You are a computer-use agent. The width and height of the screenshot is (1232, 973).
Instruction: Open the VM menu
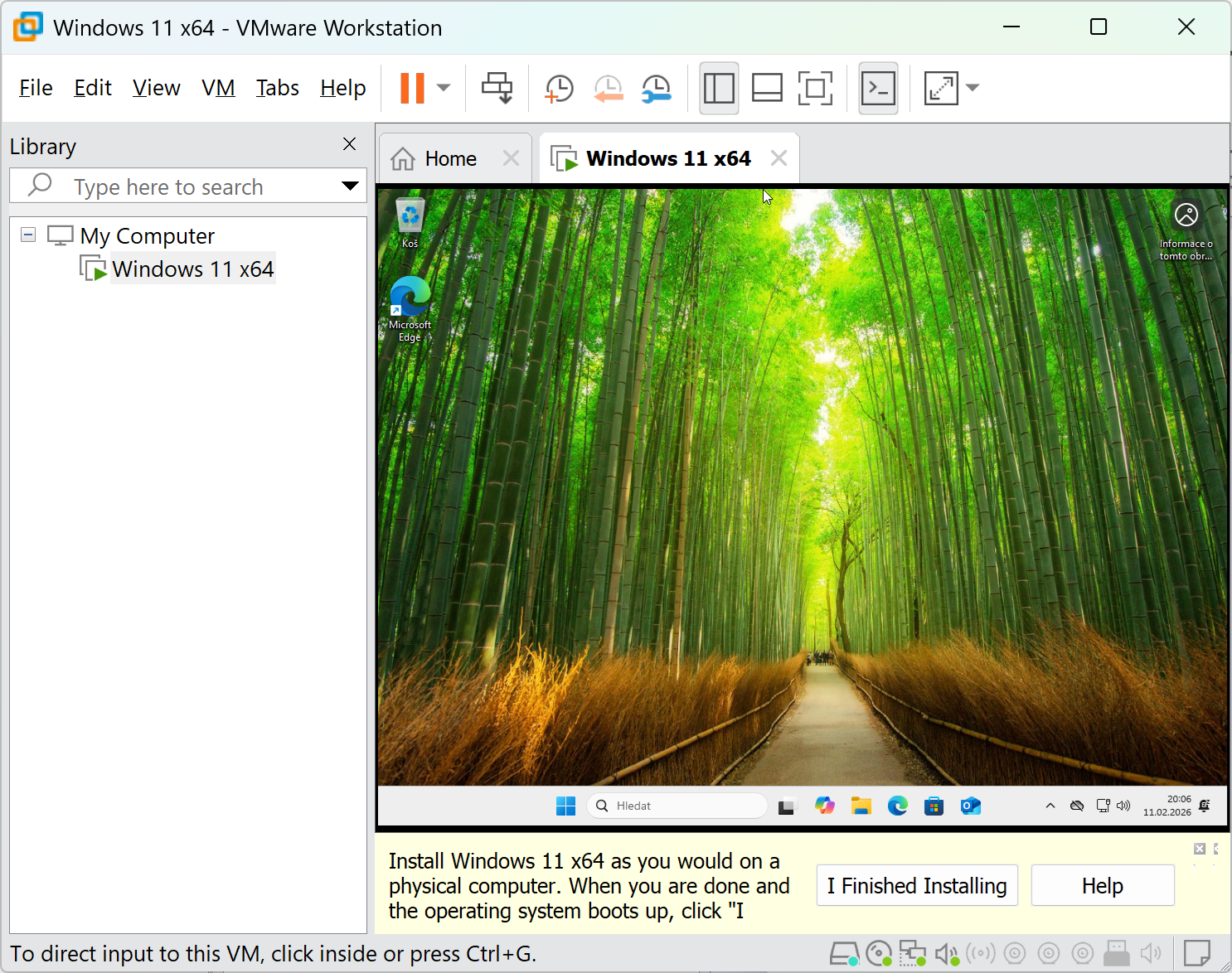point(218,88)
